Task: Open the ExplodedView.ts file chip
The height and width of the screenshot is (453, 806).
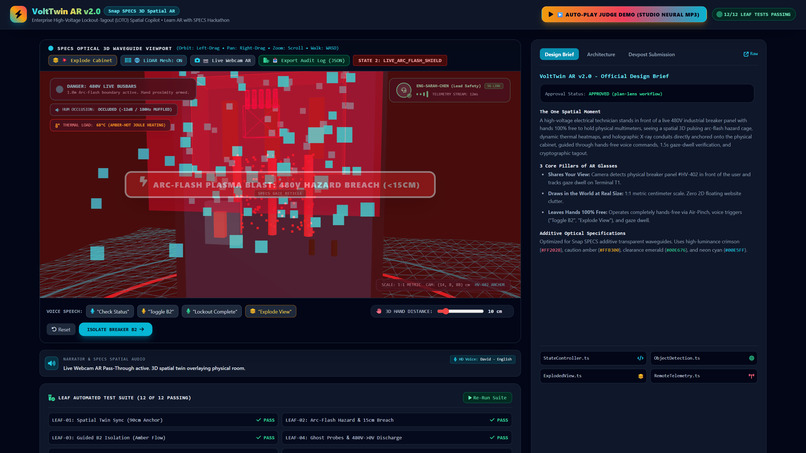Action: coord(593,376)
